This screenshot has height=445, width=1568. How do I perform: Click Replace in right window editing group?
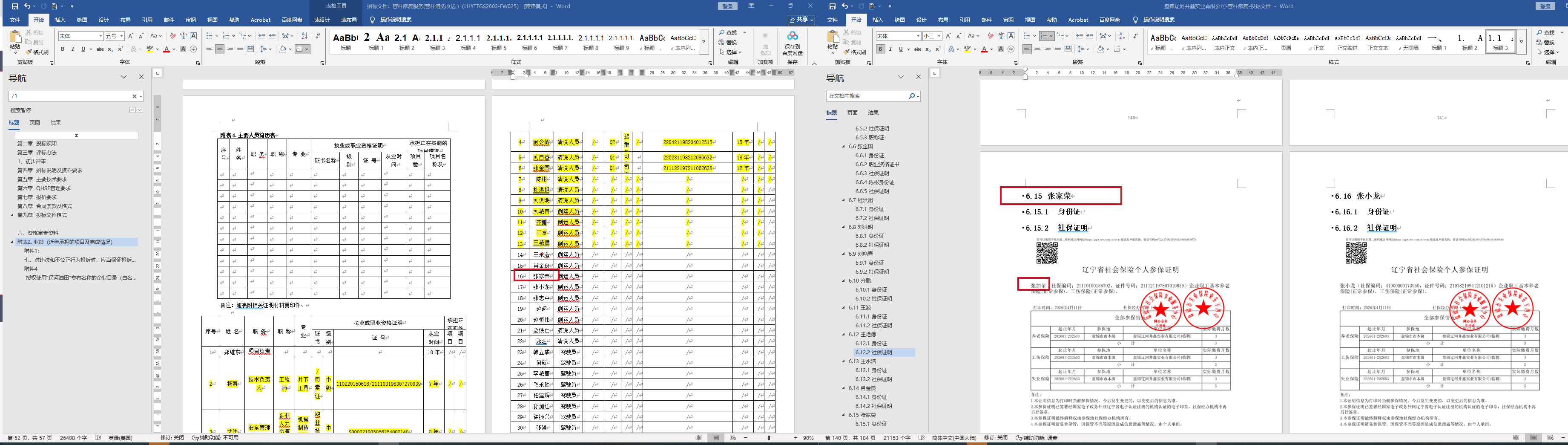(x=1546, y=43)
